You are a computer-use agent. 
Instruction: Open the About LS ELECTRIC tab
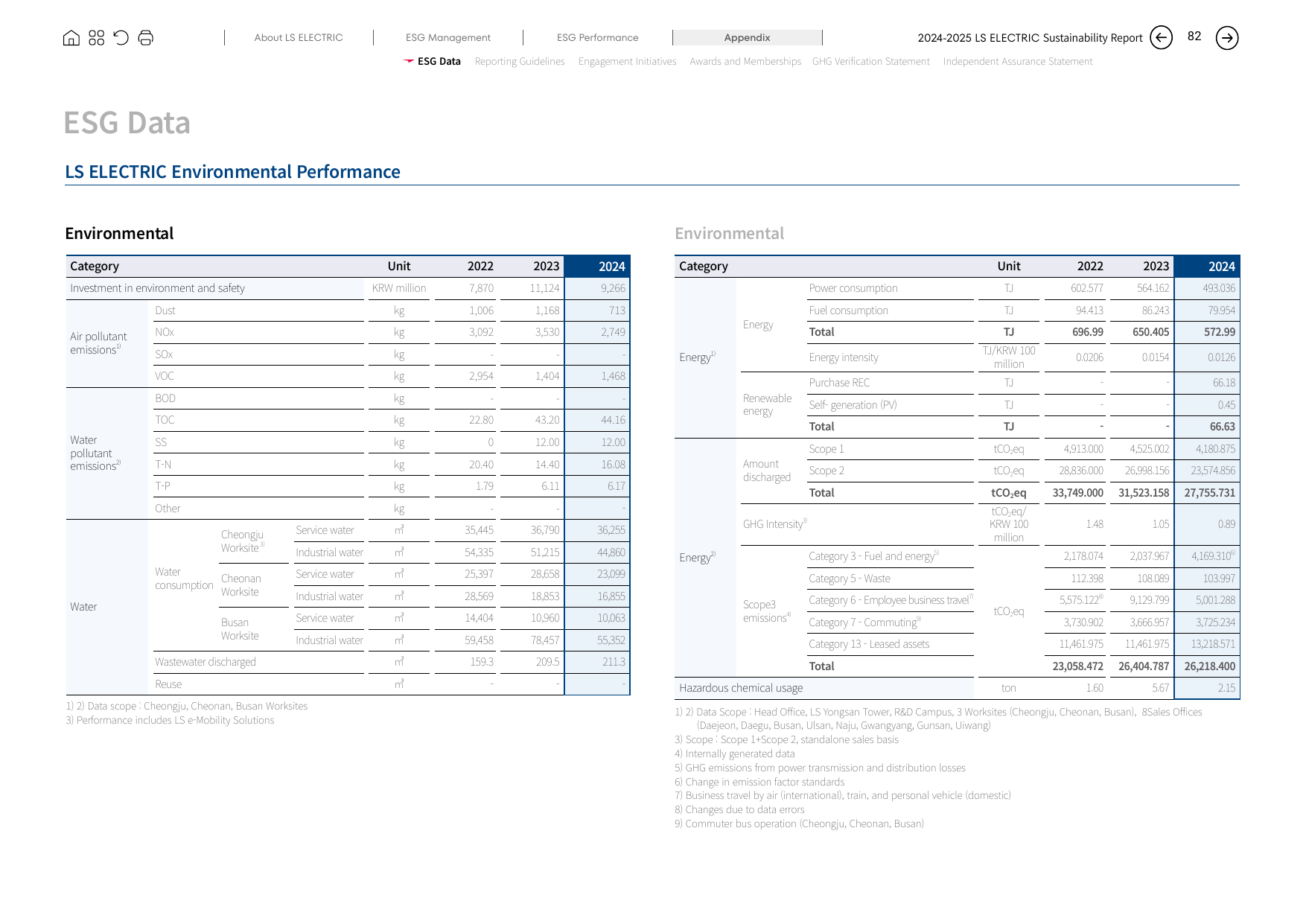299,37
